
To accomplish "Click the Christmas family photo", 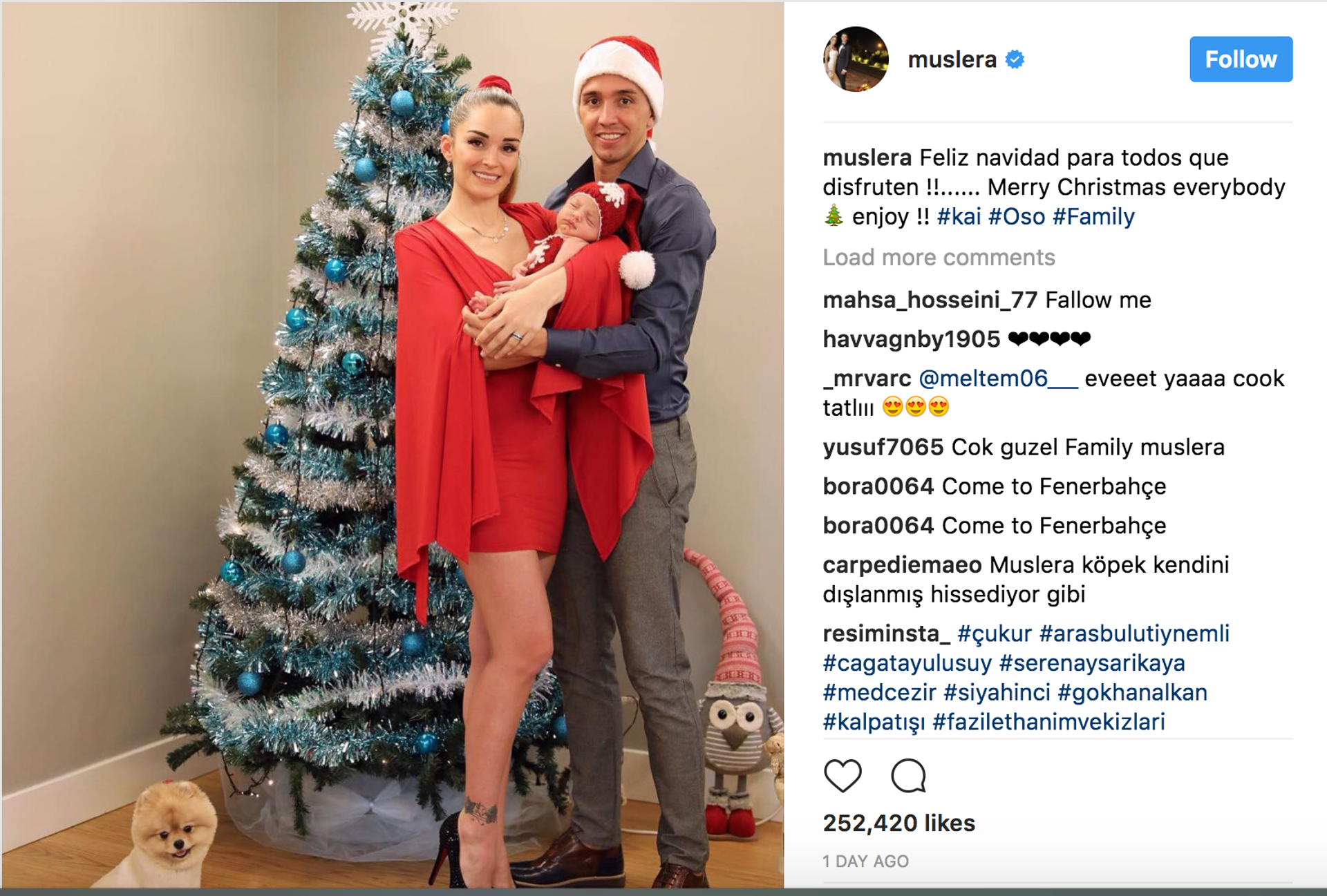I will [393, 444].
